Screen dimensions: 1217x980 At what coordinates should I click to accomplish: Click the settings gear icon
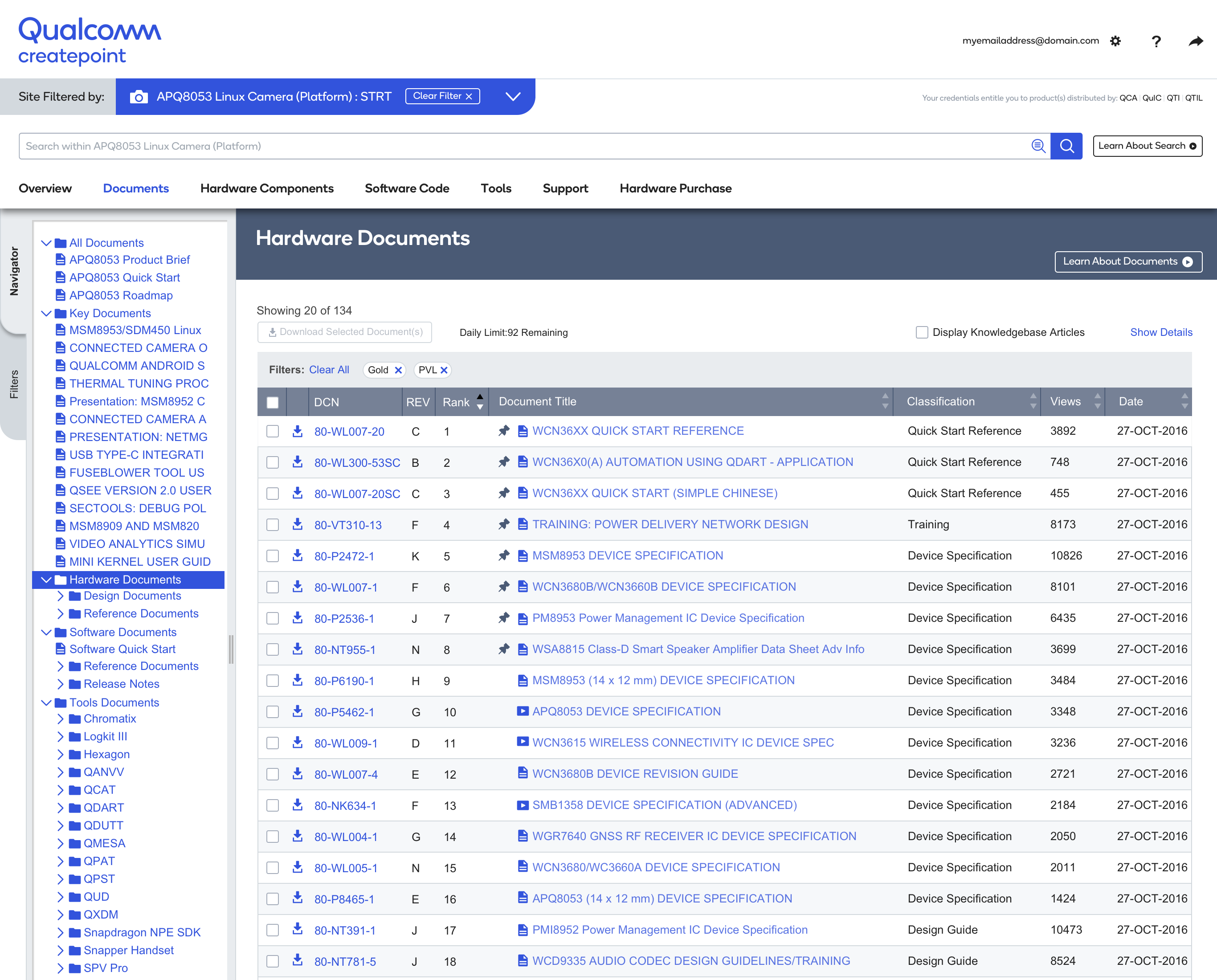[1115, 41]
